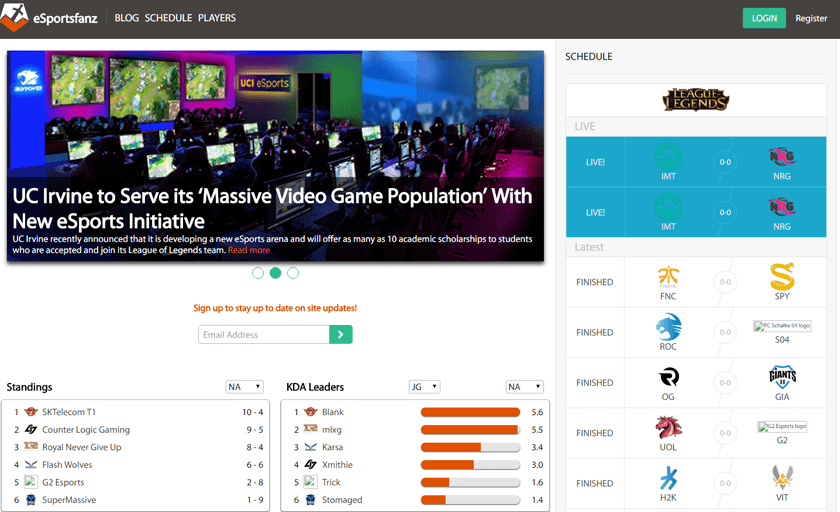Click FINISHED label for H2K vs VIT

pyautogui.click(x=595, y=484)
